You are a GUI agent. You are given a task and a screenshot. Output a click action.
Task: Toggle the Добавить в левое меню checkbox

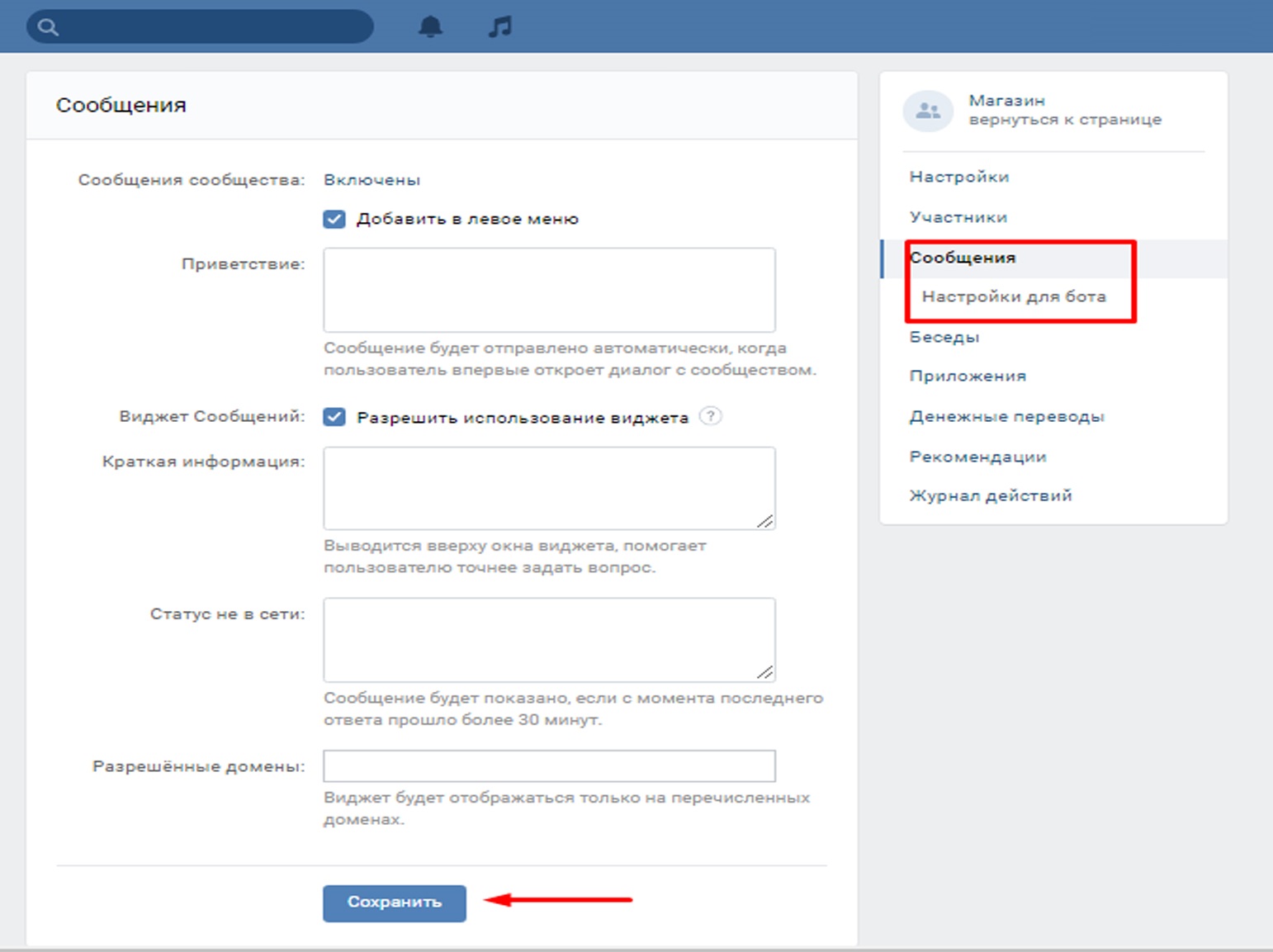click(334, 219)
